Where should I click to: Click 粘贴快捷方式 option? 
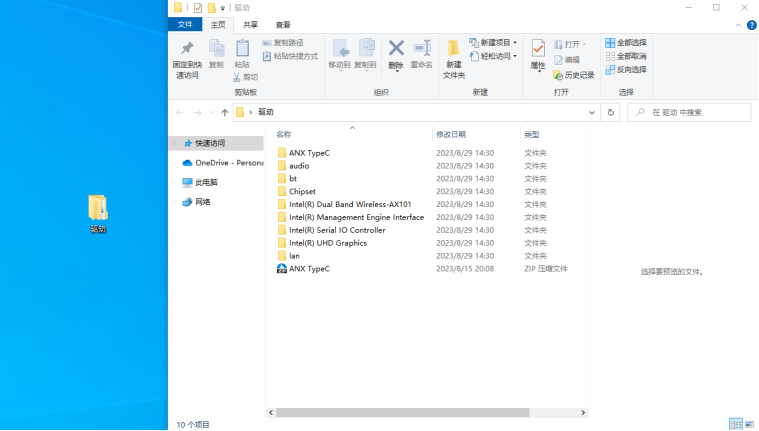tap(290, 56)
